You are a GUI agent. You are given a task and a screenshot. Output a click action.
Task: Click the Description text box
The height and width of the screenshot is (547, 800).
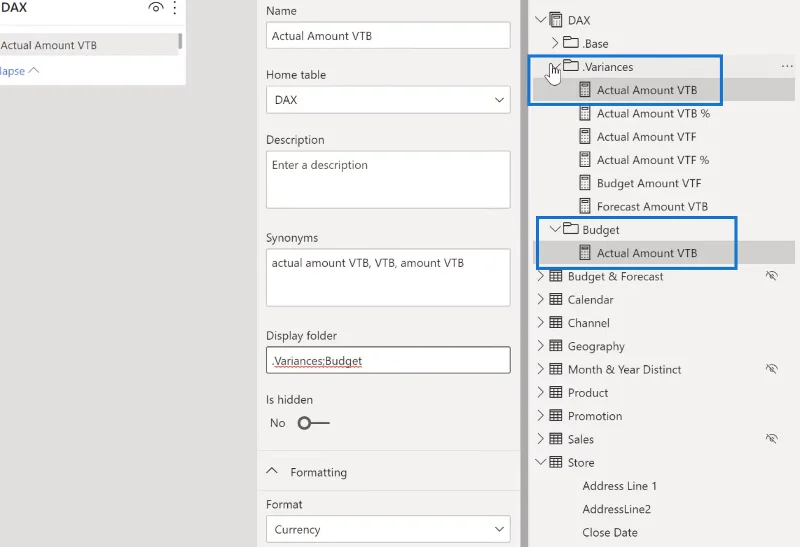[x=388, y=180]
